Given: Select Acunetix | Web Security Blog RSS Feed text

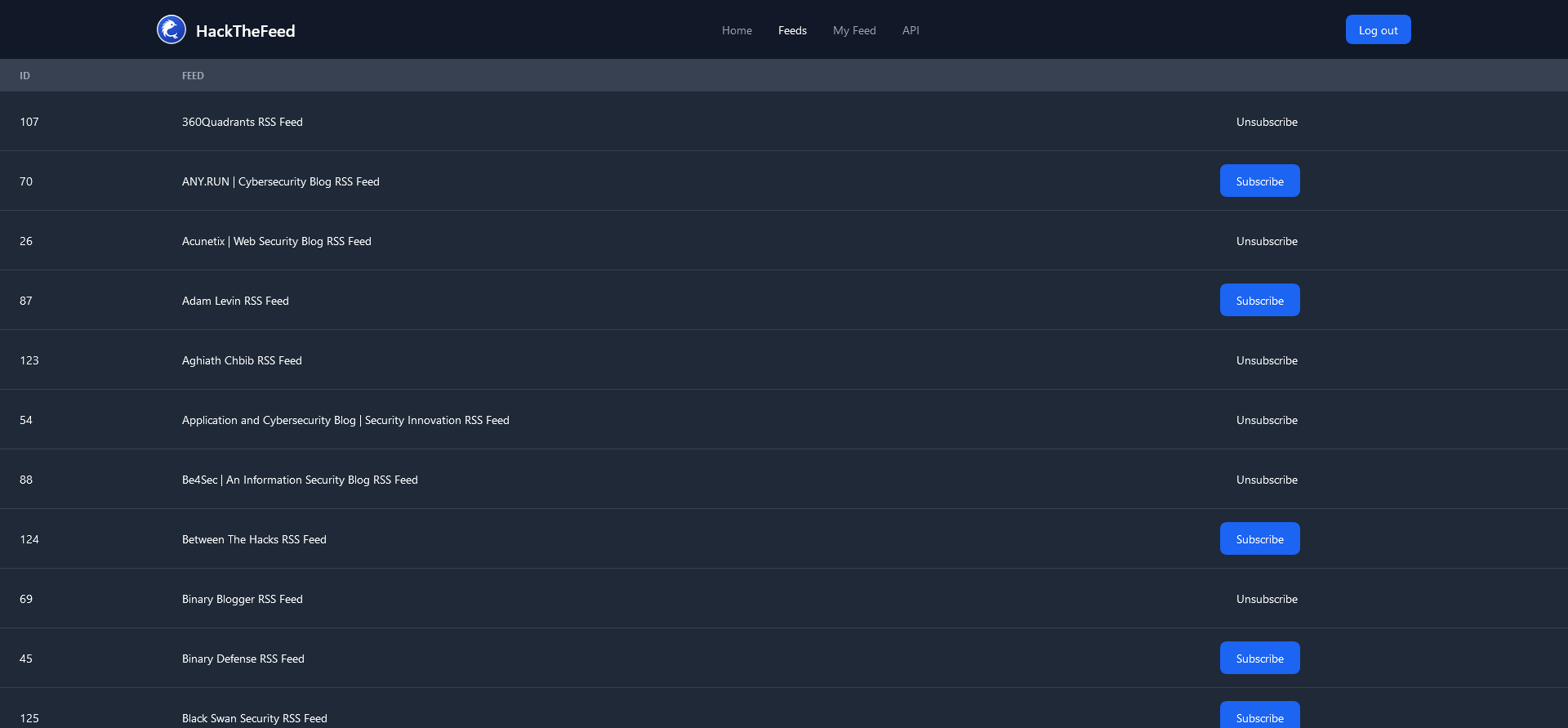Looking at the screenshot, I should 276,241.
